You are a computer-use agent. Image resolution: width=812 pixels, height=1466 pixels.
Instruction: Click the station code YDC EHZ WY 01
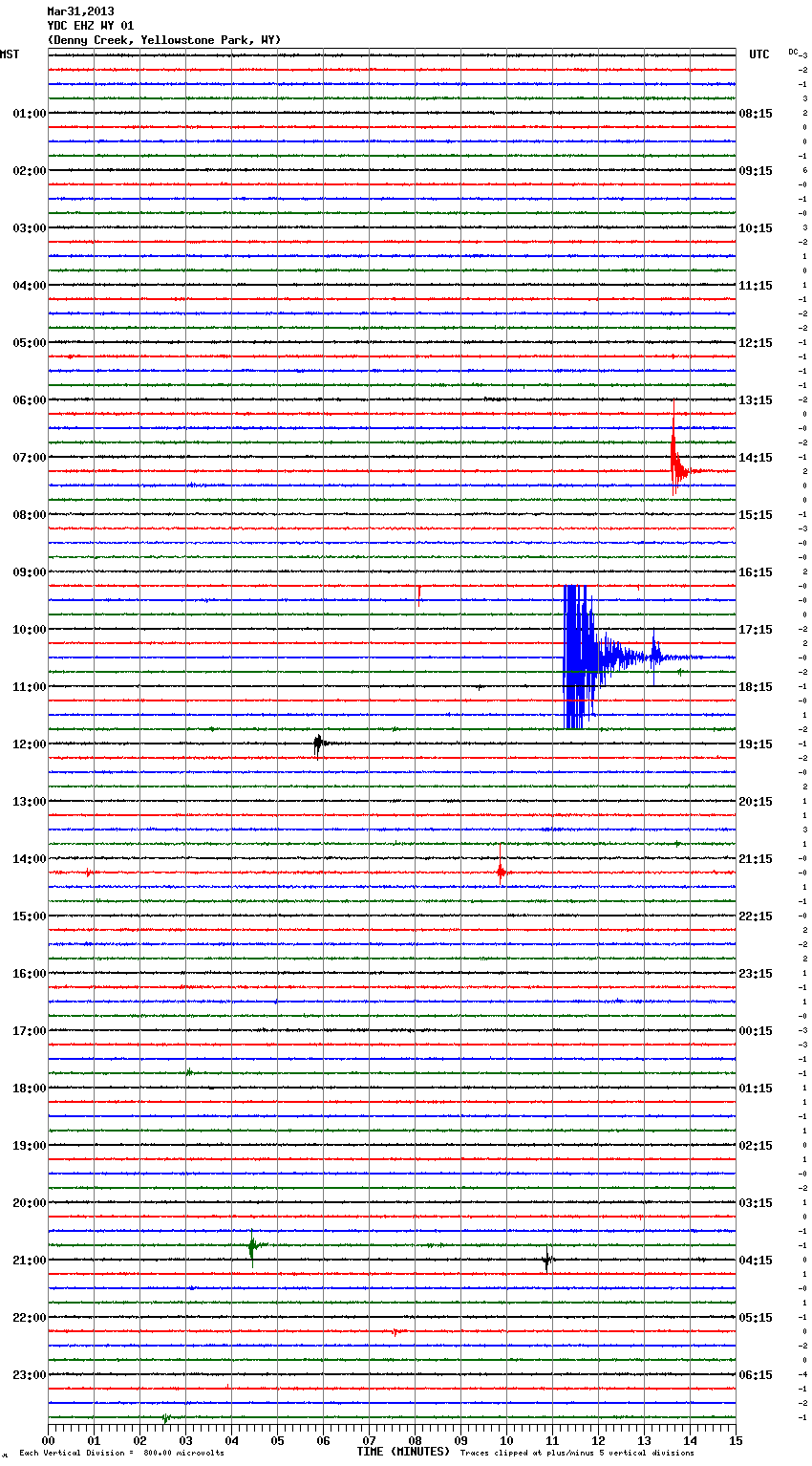tap(90, 26)
